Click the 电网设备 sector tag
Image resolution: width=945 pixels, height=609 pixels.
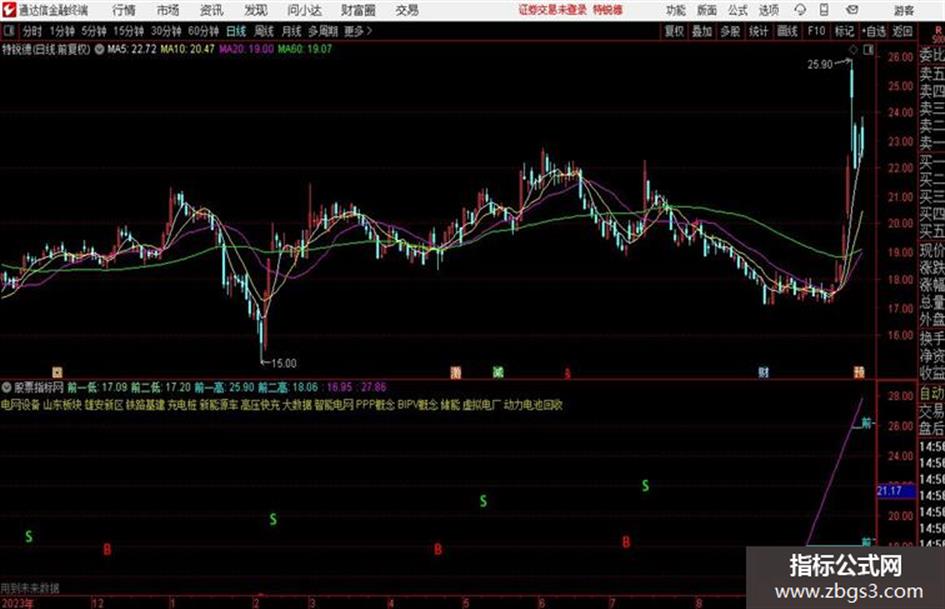coord(20,405)
